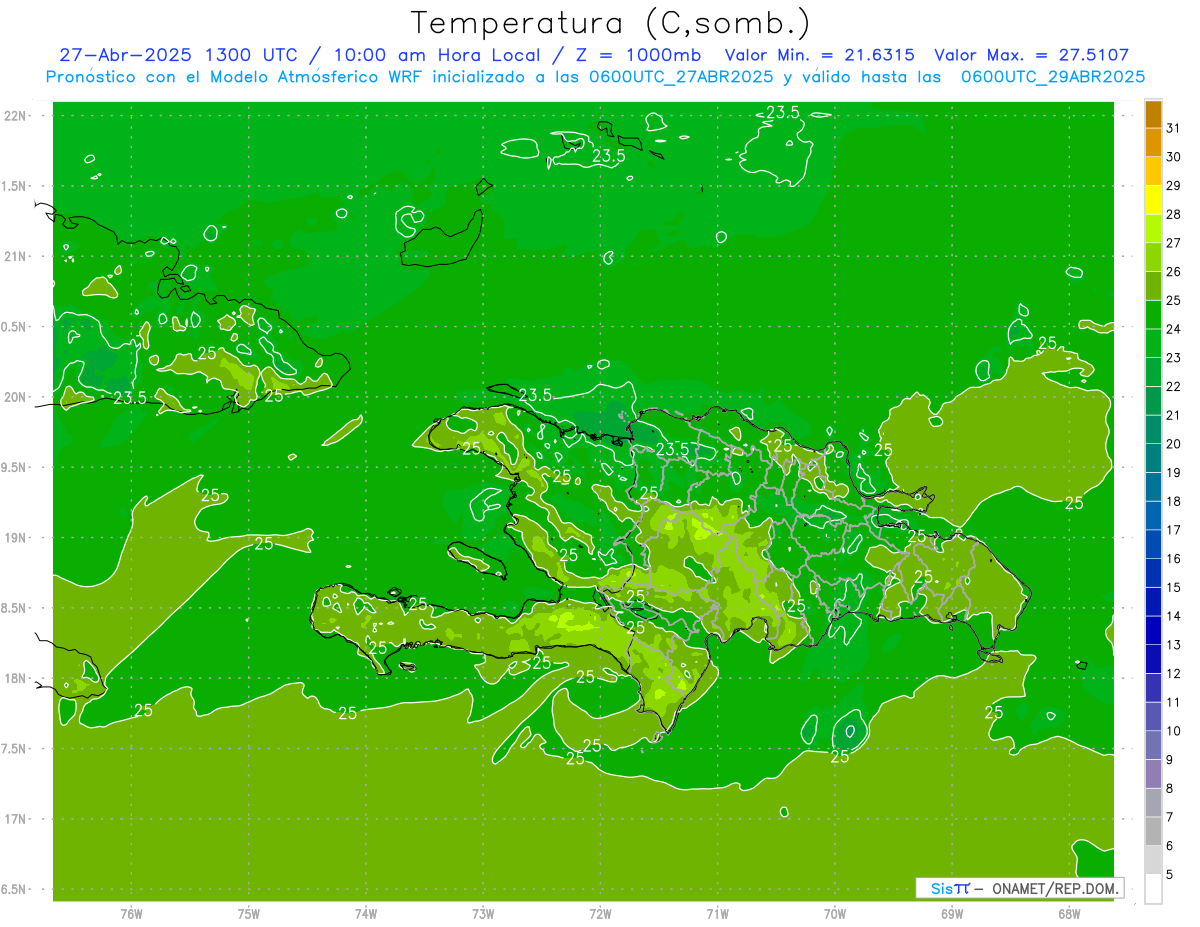Click the purple legend swatch between 9 and 10

[1153, 745]
